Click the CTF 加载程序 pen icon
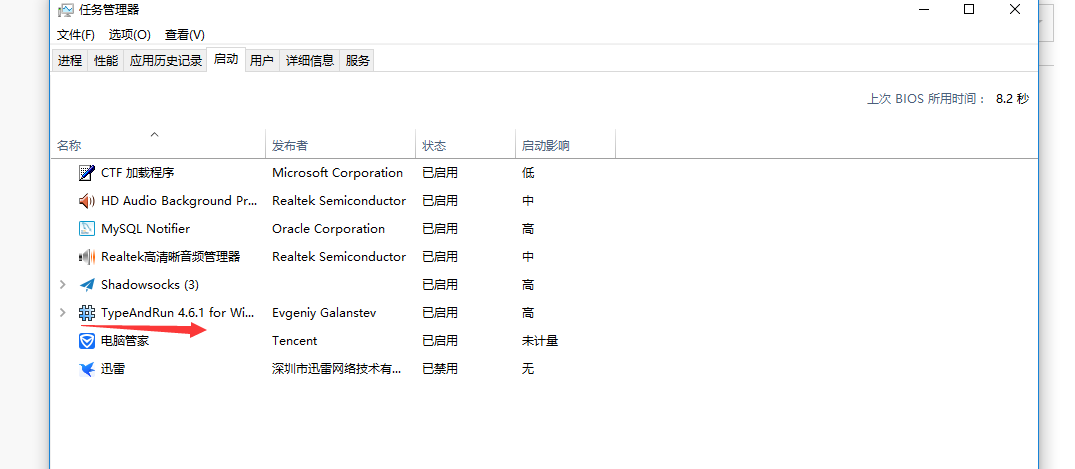Viewport: 1075px width, 469px height. tap(86, 173)
